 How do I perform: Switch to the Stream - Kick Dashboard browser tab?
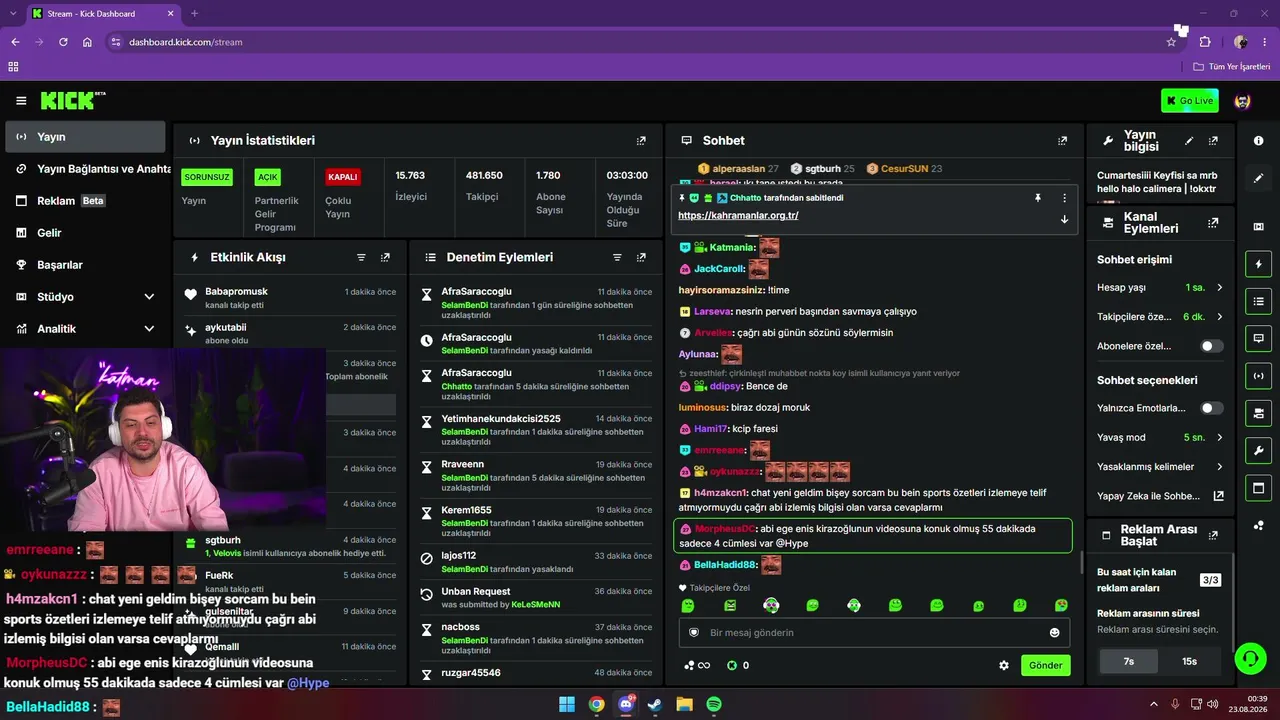click(x=101, y=14)
